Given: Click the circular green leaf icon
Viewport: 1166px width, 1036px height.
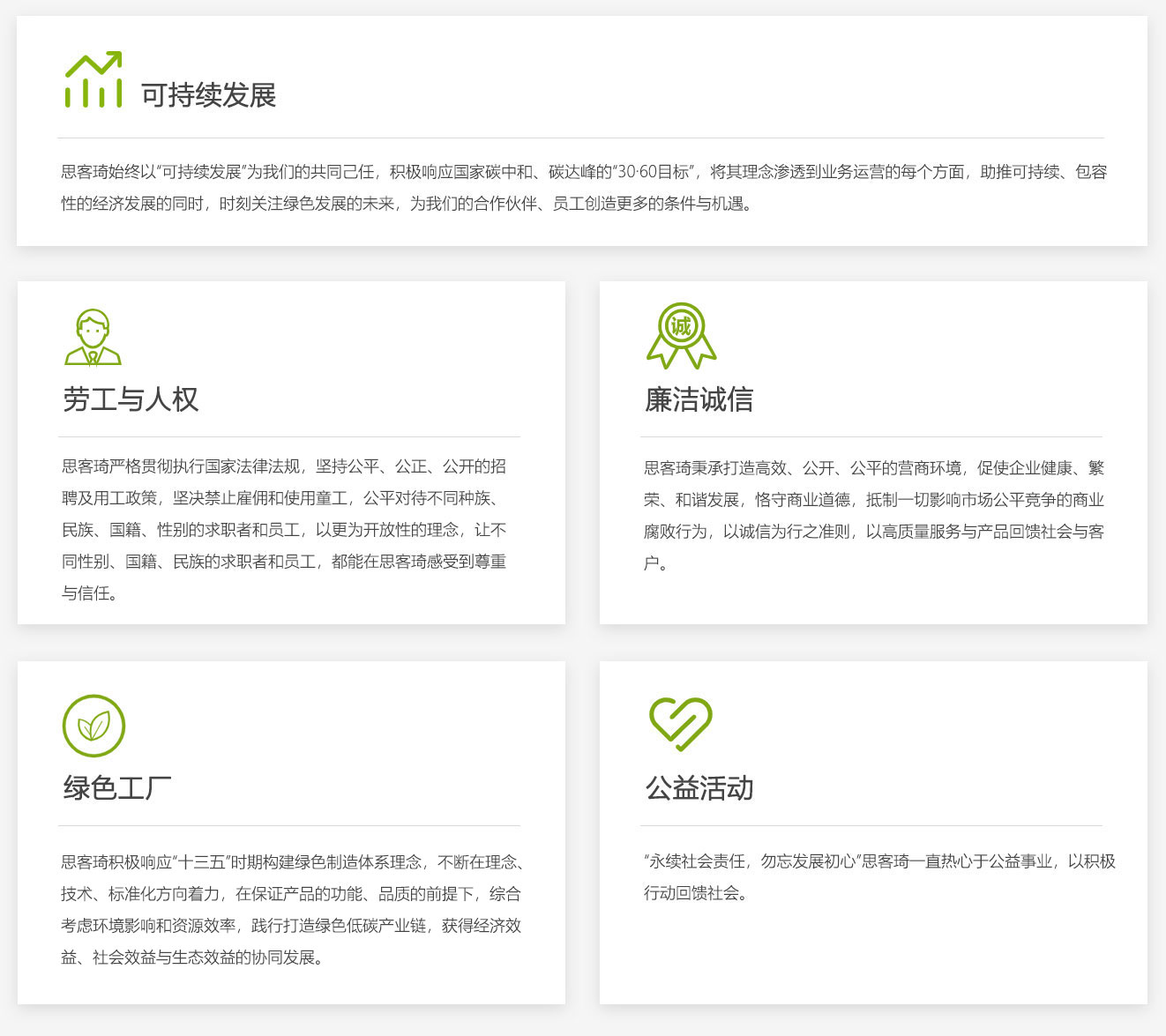Looking at the screenshot, I should point(93,726).
